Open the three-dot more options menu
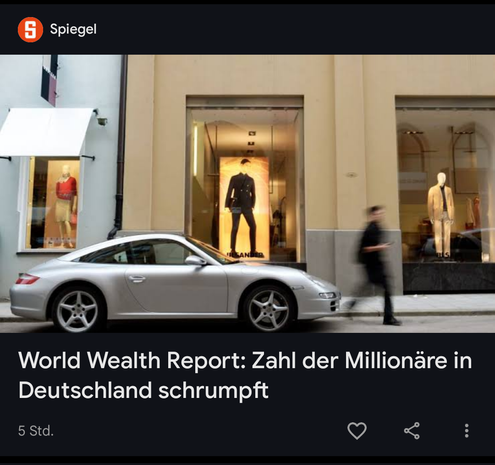Viewport: 495px width, 465px height. (467, 431)
